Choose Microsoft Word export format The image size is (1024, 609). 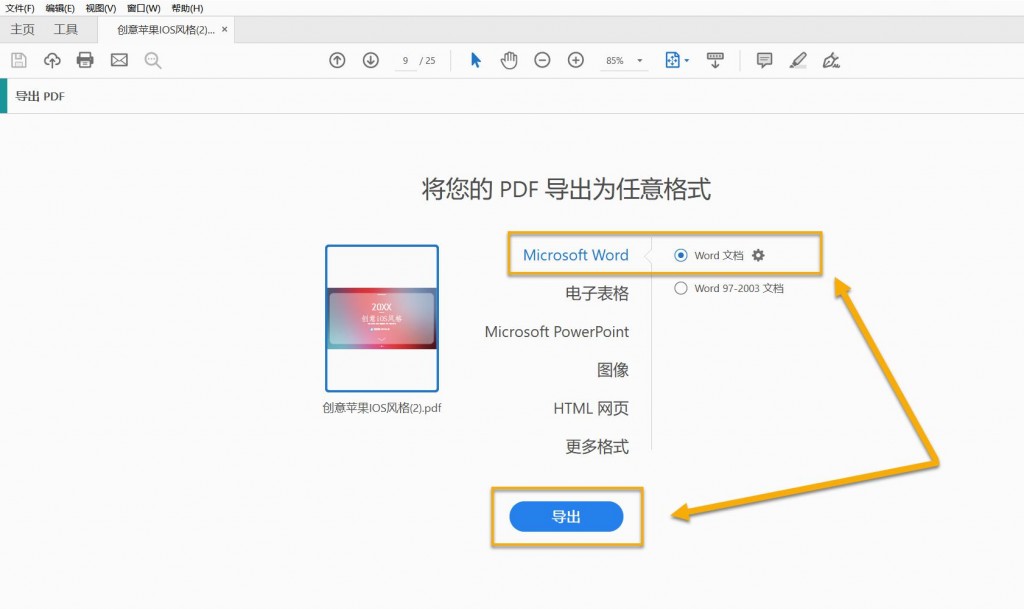[x=575, y=255]
